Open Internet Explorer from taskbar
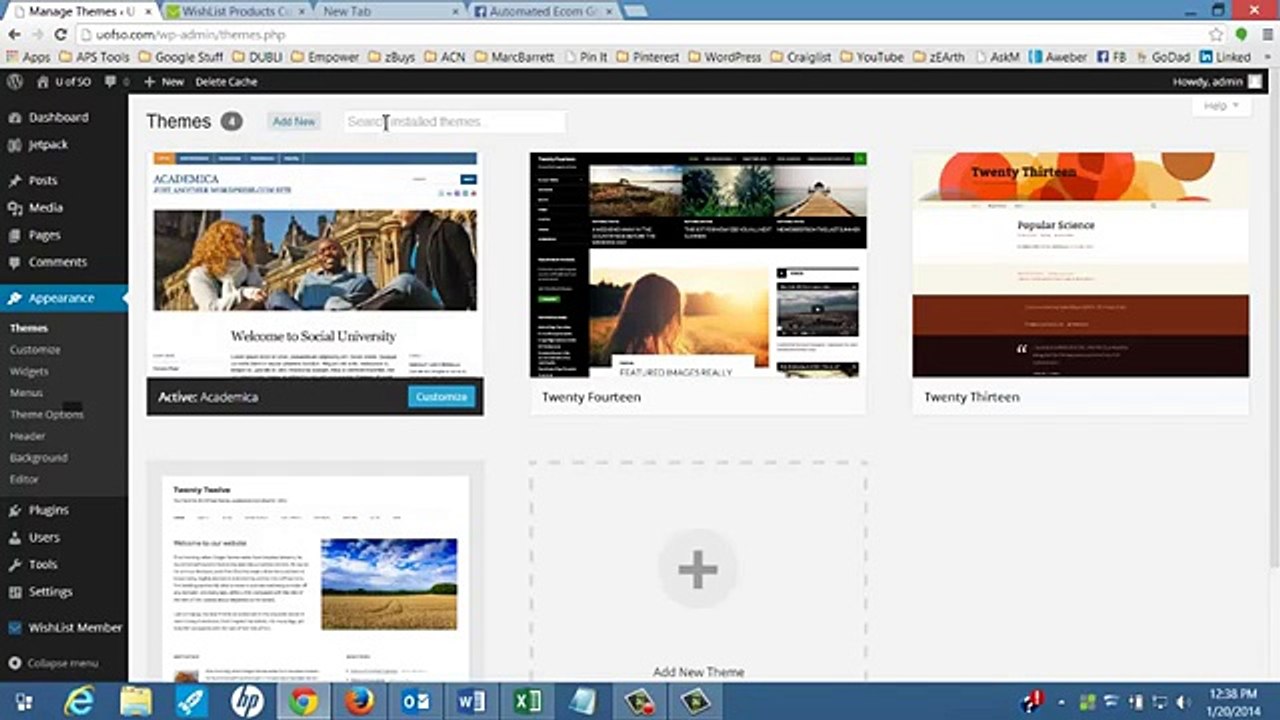 click(x=79, y=701)
